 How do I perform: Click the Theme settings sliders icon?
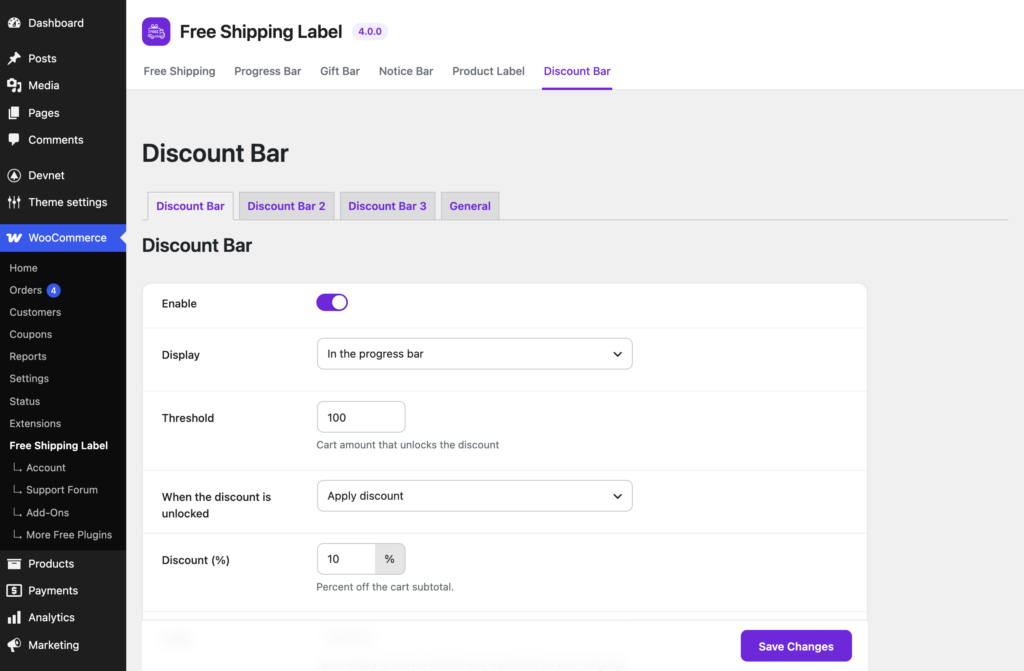[14, 203]
